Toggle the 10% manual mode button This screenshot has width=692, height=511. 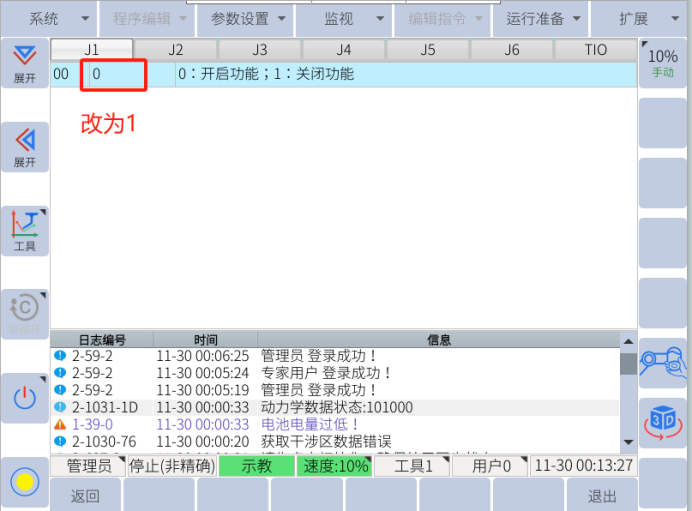[662, 63]
